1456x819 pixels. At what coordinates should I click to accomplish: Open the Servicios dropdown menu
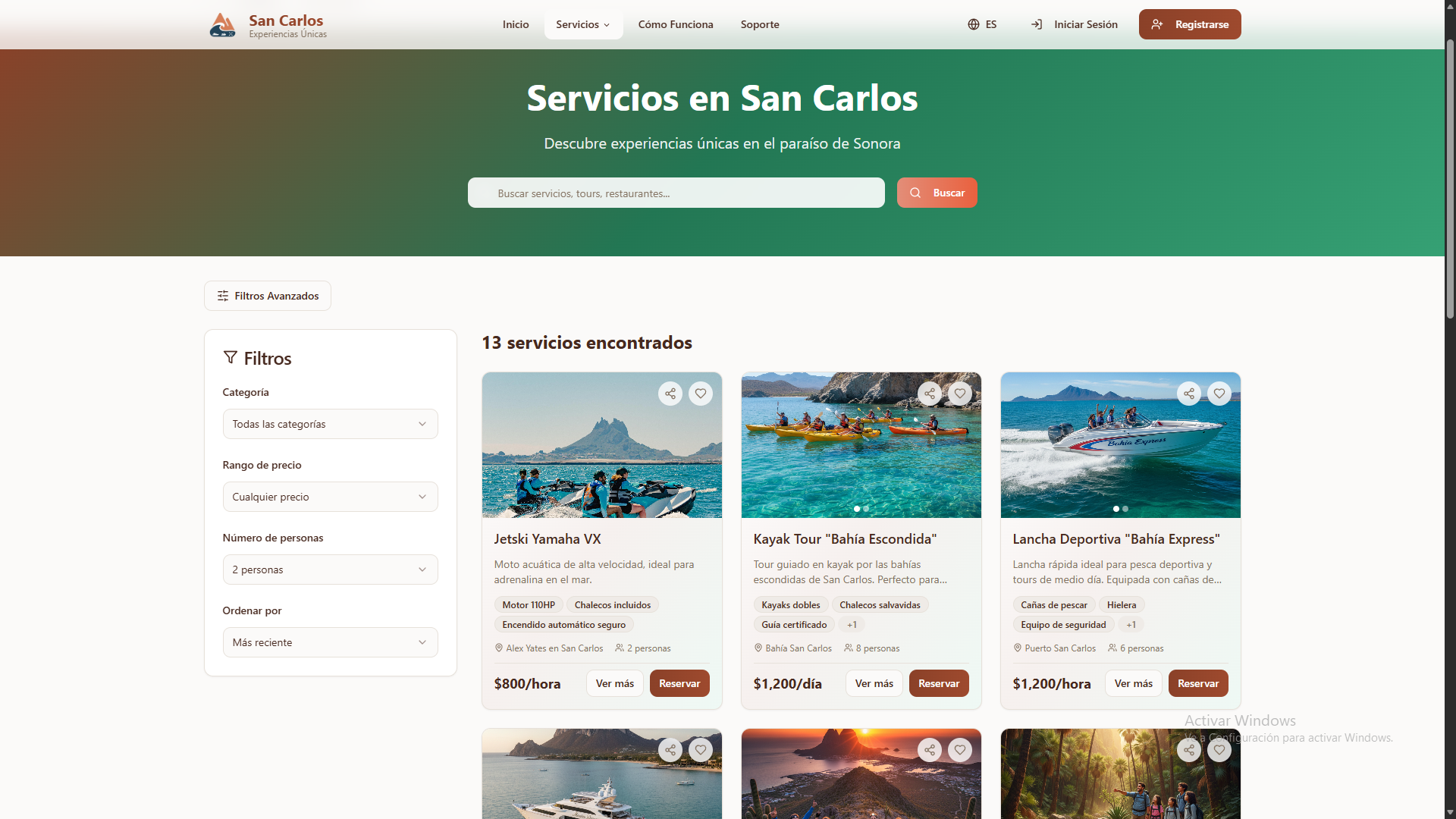582,24
